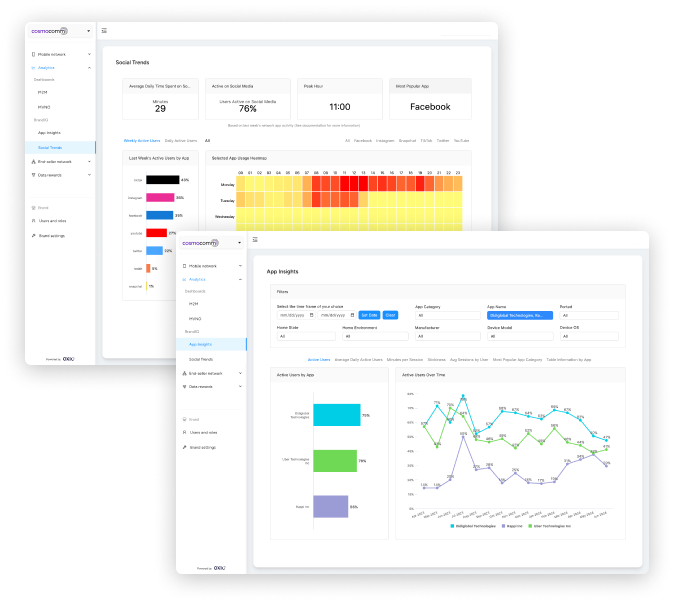Open Manufacturer filter dropdown

pyautogui.click(x=447, y=336)
